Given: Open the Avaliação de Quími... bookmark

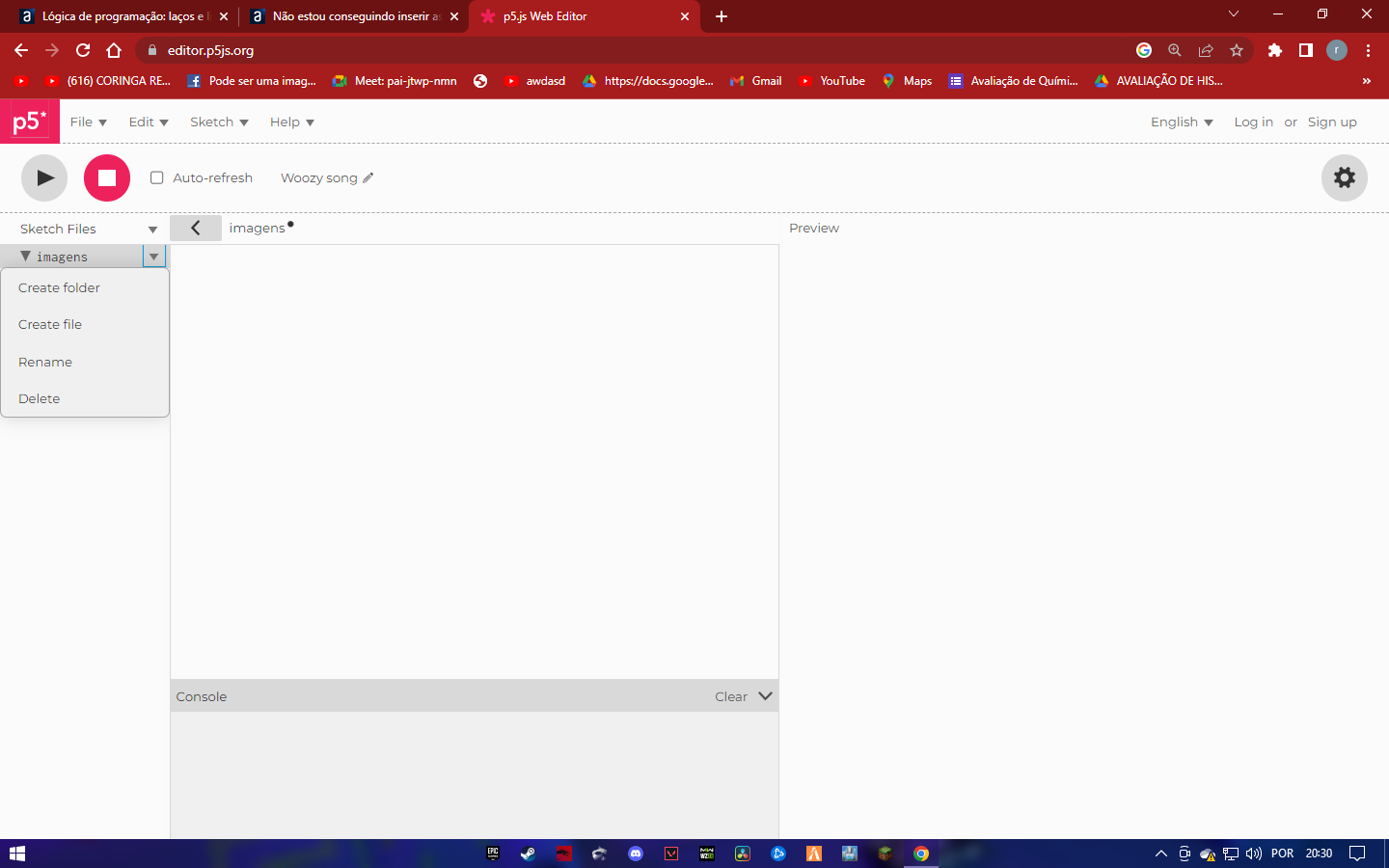Looking at the screenshot, I should click(x=1014, y=81).
